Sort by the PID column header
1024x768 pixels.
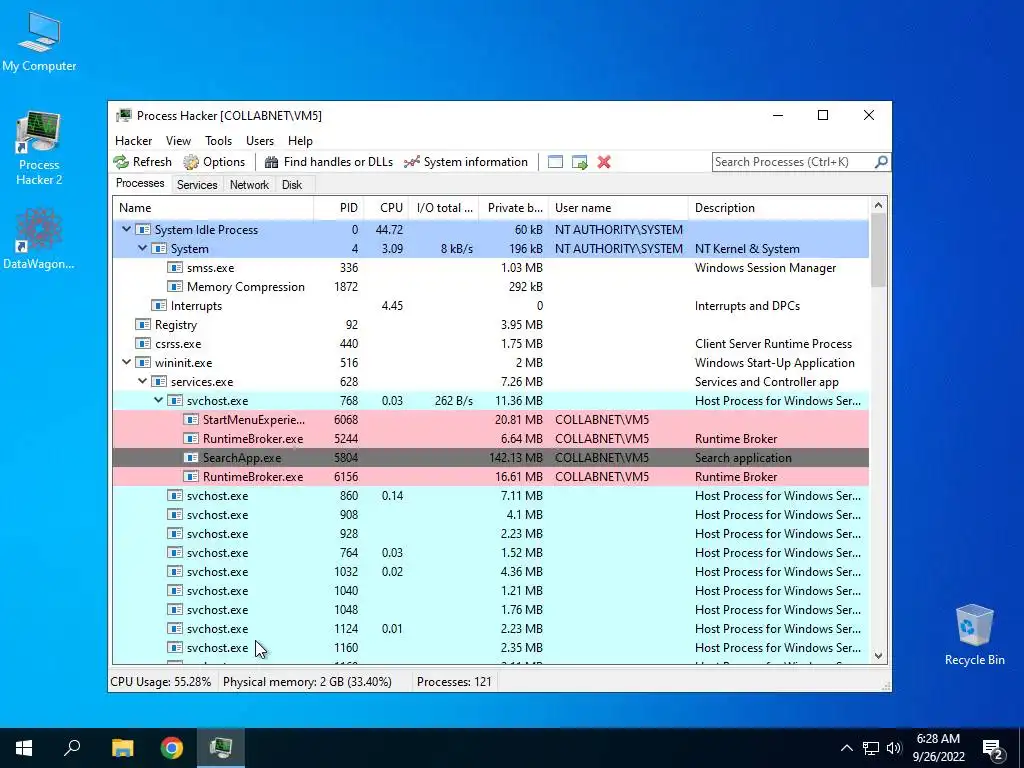tap(339, 208)
